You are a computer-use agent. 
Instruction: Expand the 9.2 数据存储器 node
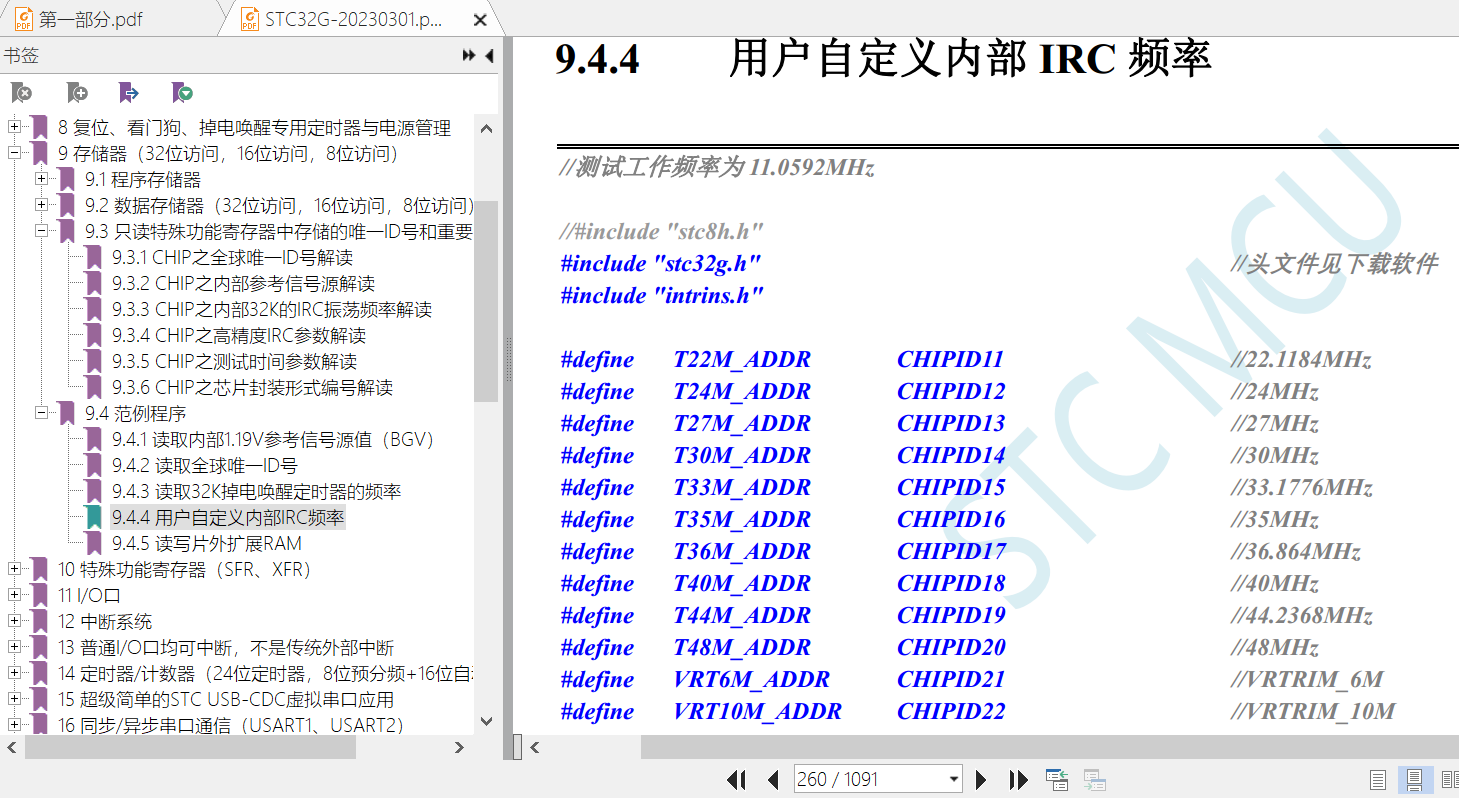pyautogui.click(x=42, y=205)
